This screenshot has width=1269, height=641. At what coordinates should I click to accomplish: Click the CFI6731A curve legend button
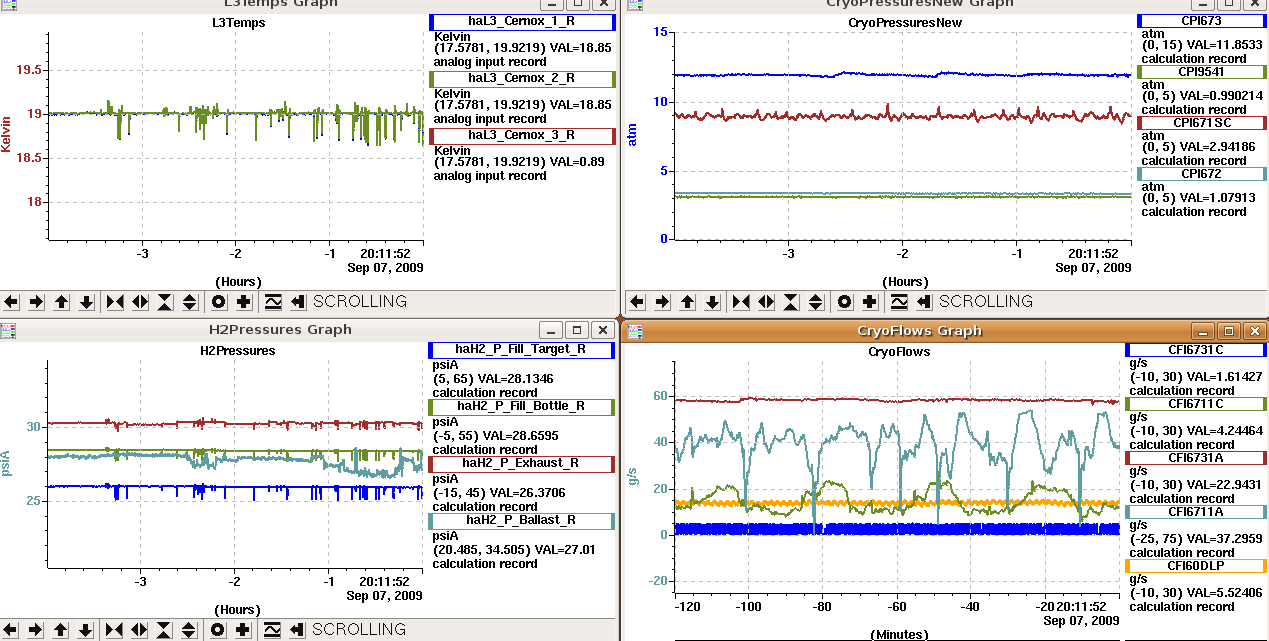tap(1196, 458)
